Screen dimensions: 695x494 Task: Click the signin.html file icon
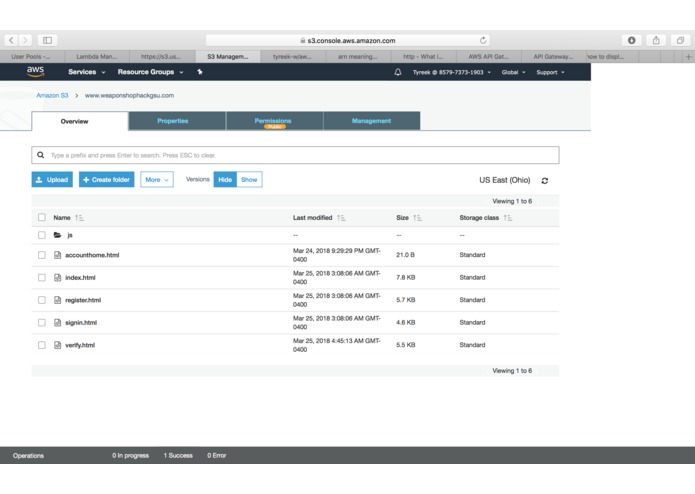click(x=58, y=323)
